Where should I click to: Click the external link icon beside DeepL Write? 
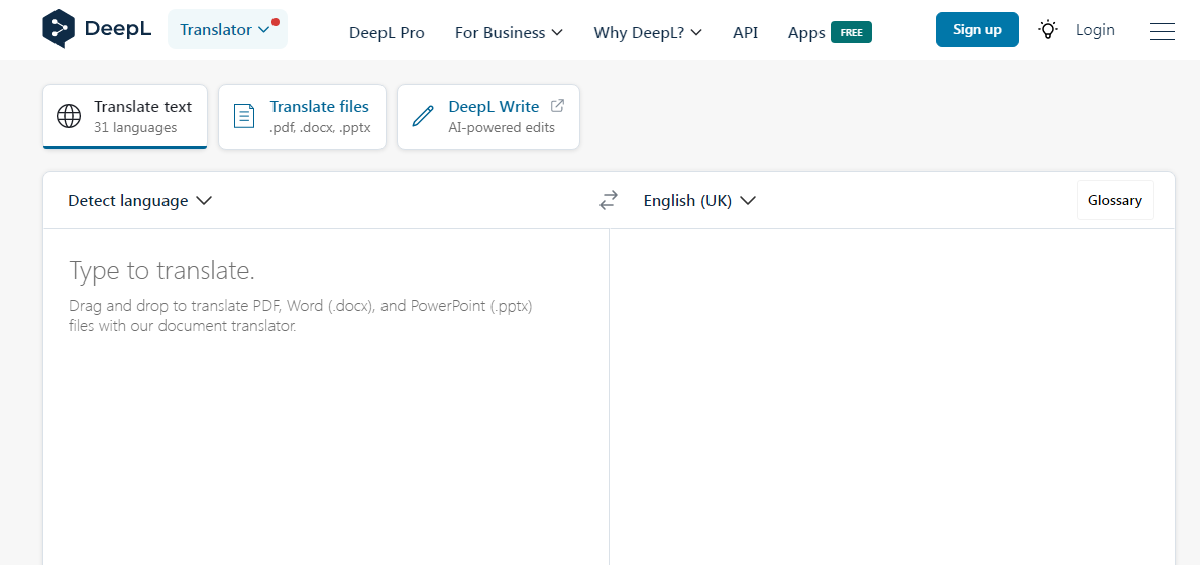click(558, 106)
